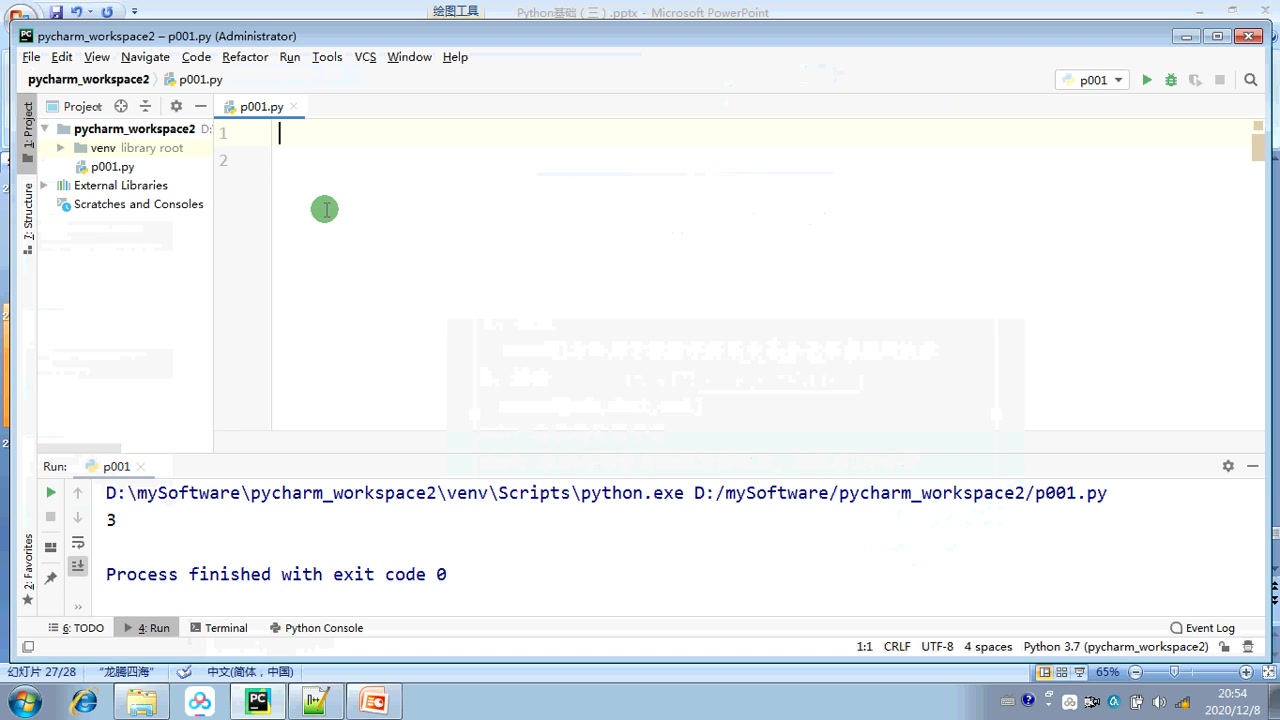Open the p001 run configuration dropdown
Image resolution: width=1280 pixels, height=720 pixels.
click(x=1093, y=80)
